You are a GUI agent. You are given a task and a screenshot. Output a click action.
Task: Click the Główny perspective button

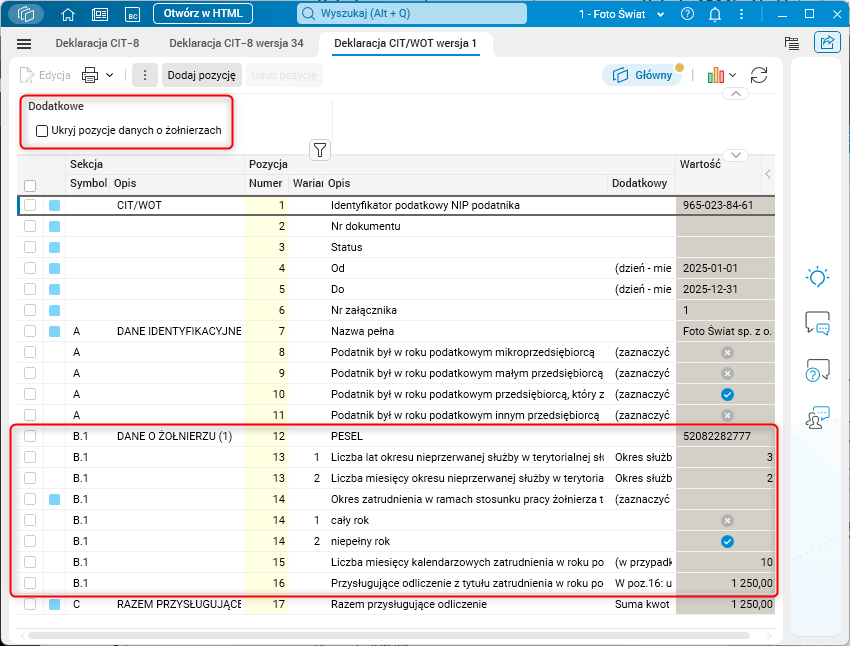[x=643, y=75]
